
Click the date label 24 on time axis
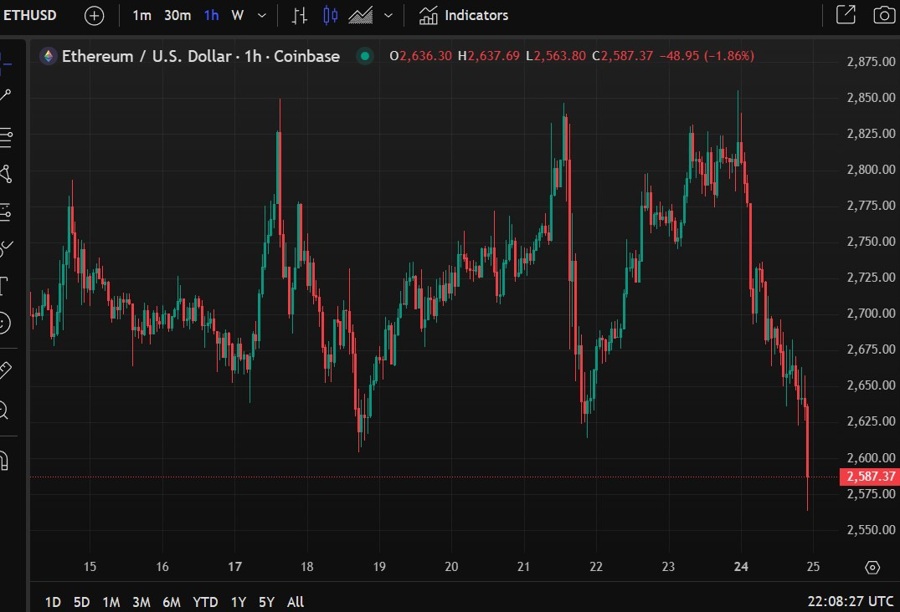(740, 567)
